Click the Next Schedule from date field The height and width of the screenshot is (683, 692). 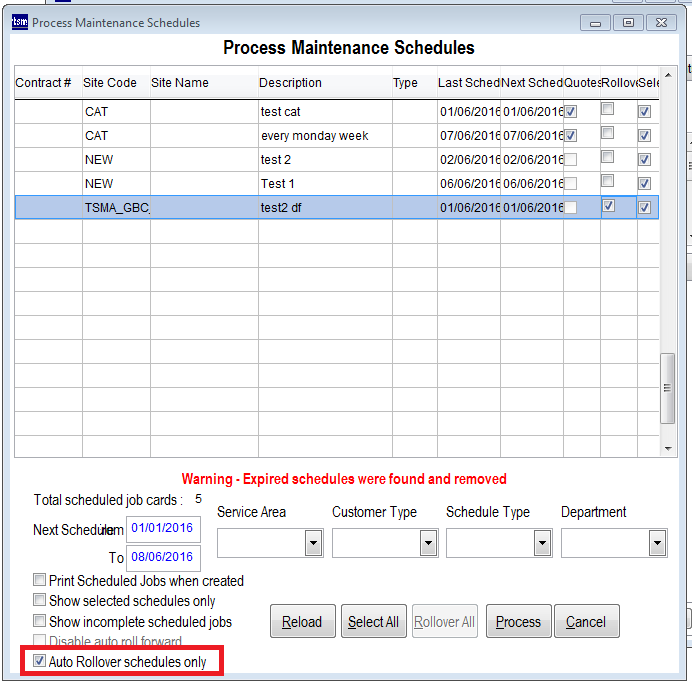coord(163,529)
